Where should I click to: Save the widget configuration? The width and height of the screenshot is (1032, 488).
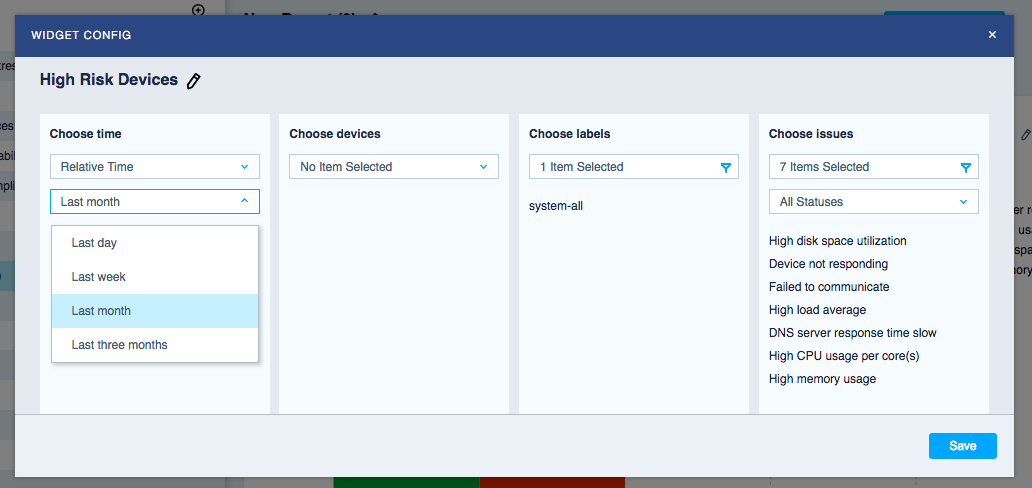(962, 446)
